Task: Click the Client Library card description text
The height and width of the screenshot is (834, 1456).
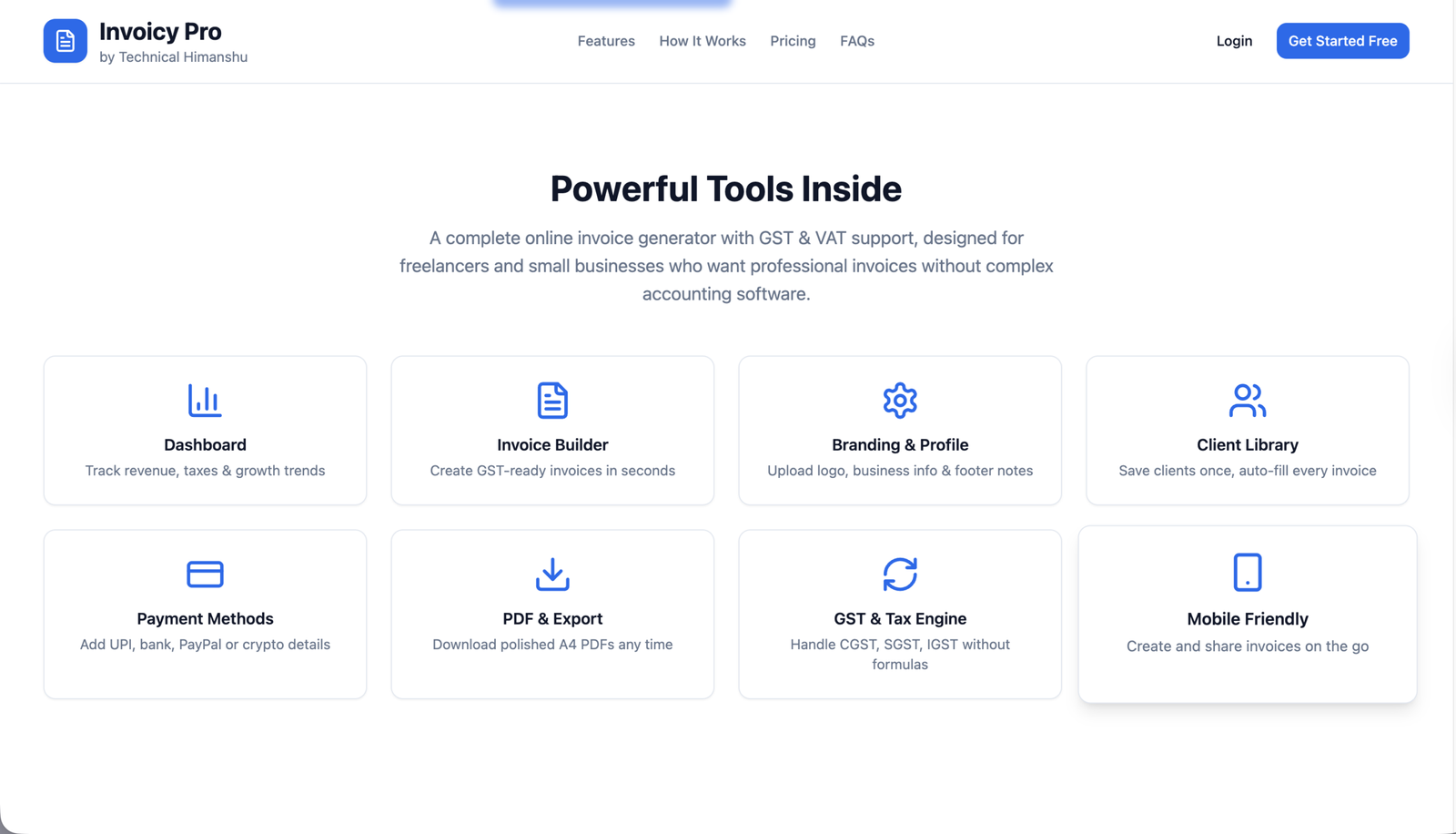Action: tap(1247, 471)
